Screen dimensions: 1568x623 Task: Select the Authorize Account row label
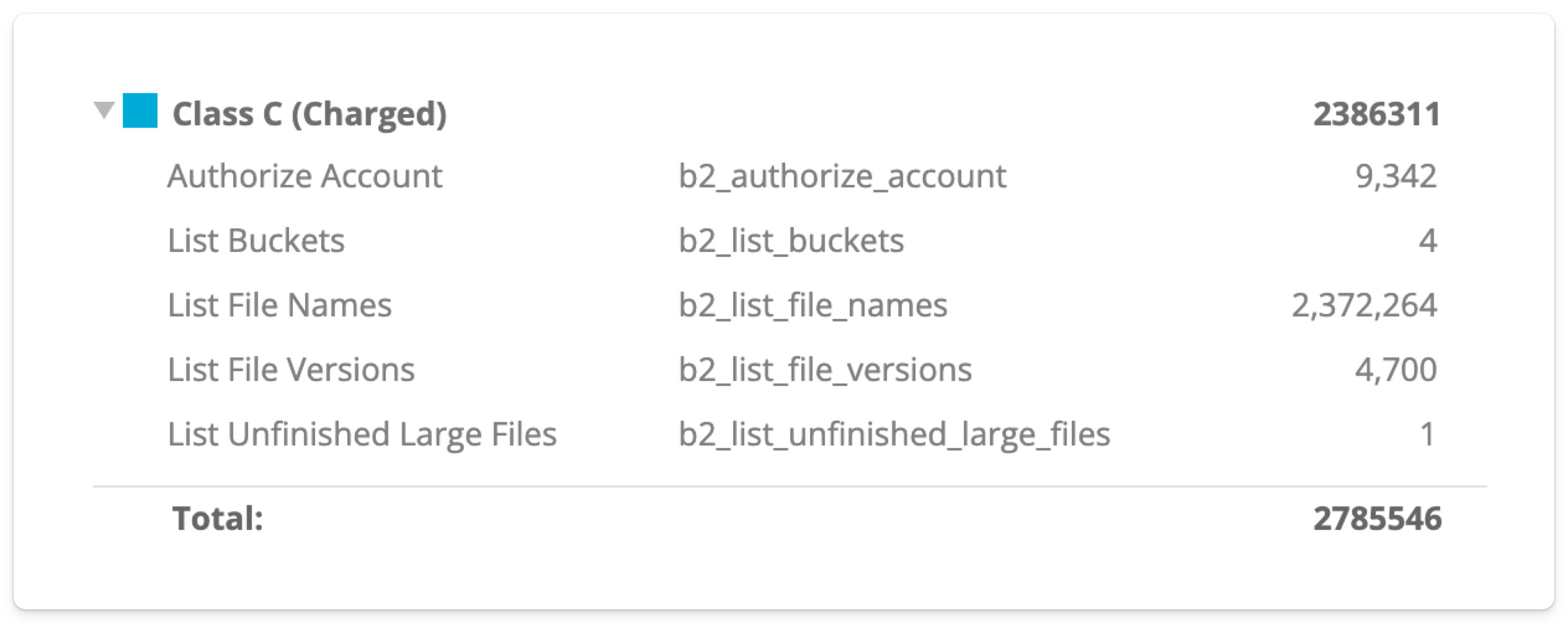click(x=305, y=176)
